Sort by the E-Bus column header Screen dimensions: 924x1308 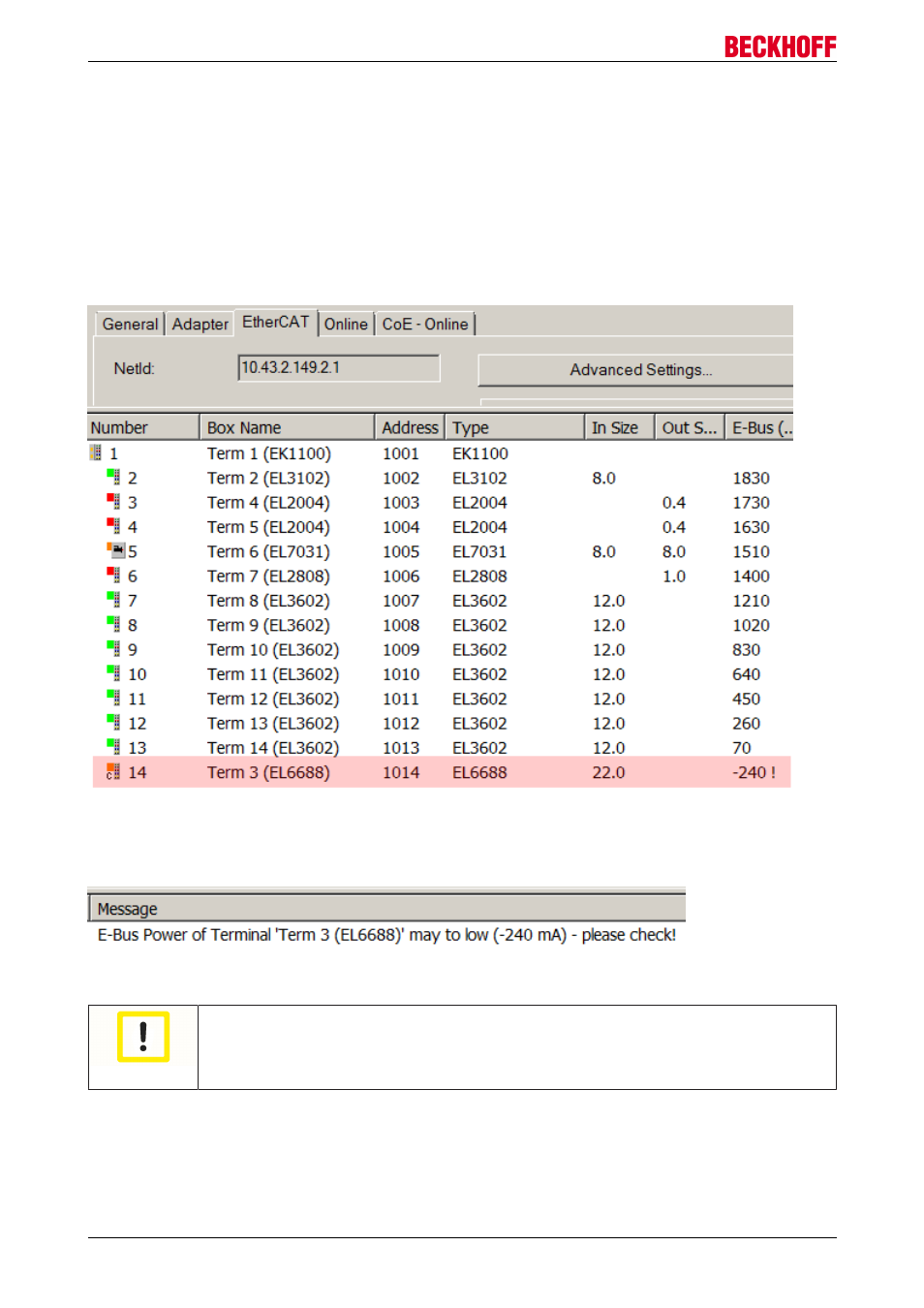759,427
